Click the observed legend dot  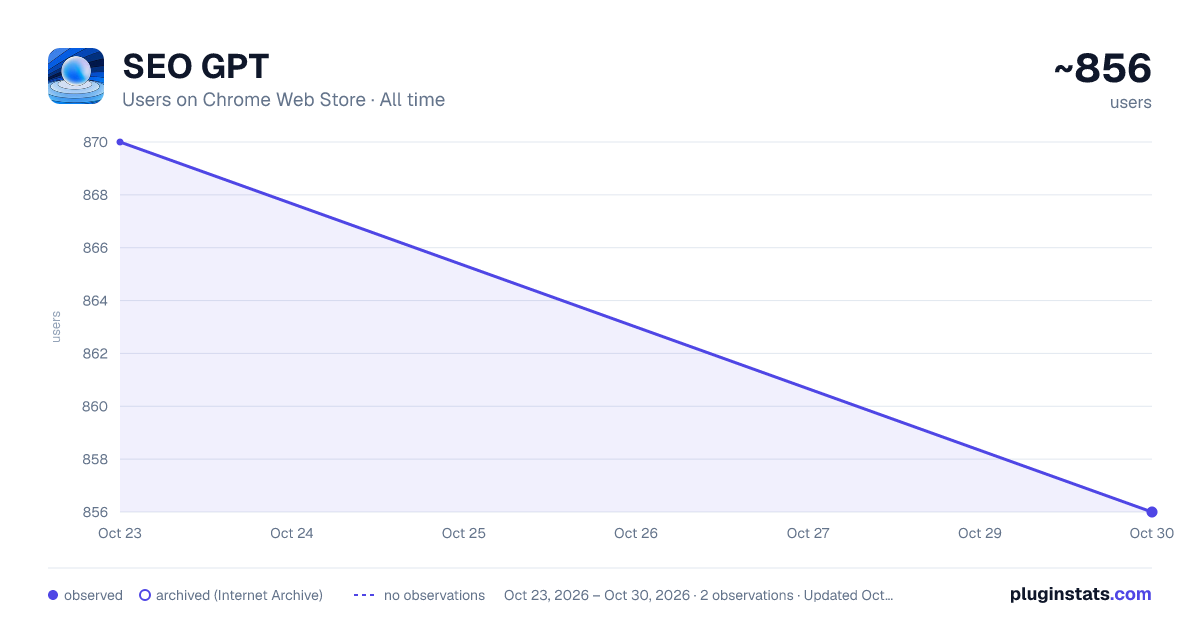[x=53, y=595]
